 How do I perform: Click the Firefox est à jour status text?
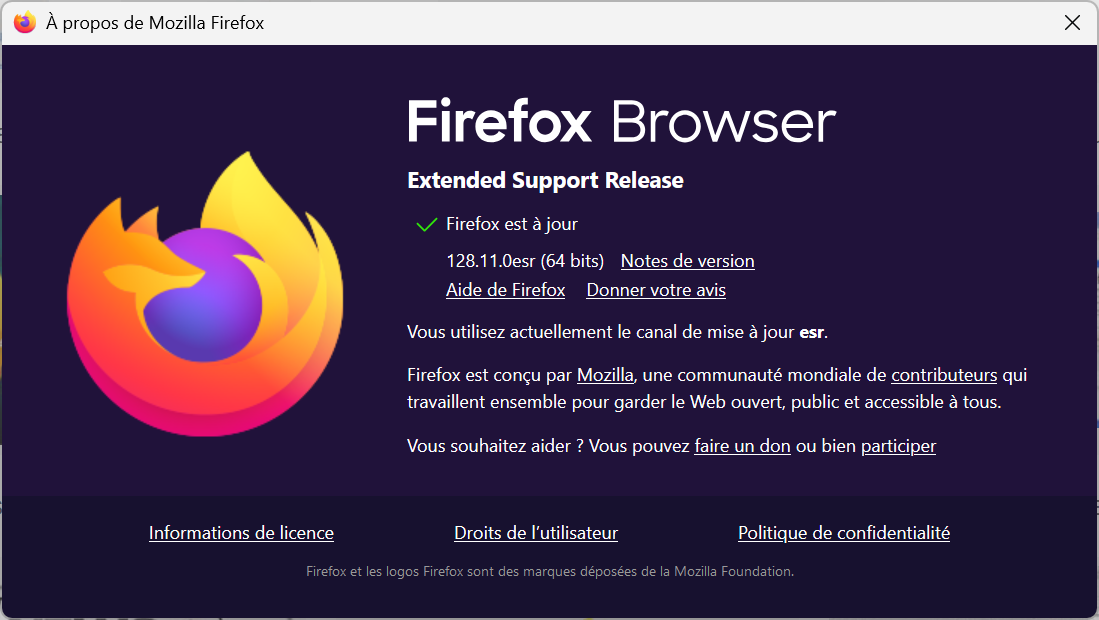(512, 224)
